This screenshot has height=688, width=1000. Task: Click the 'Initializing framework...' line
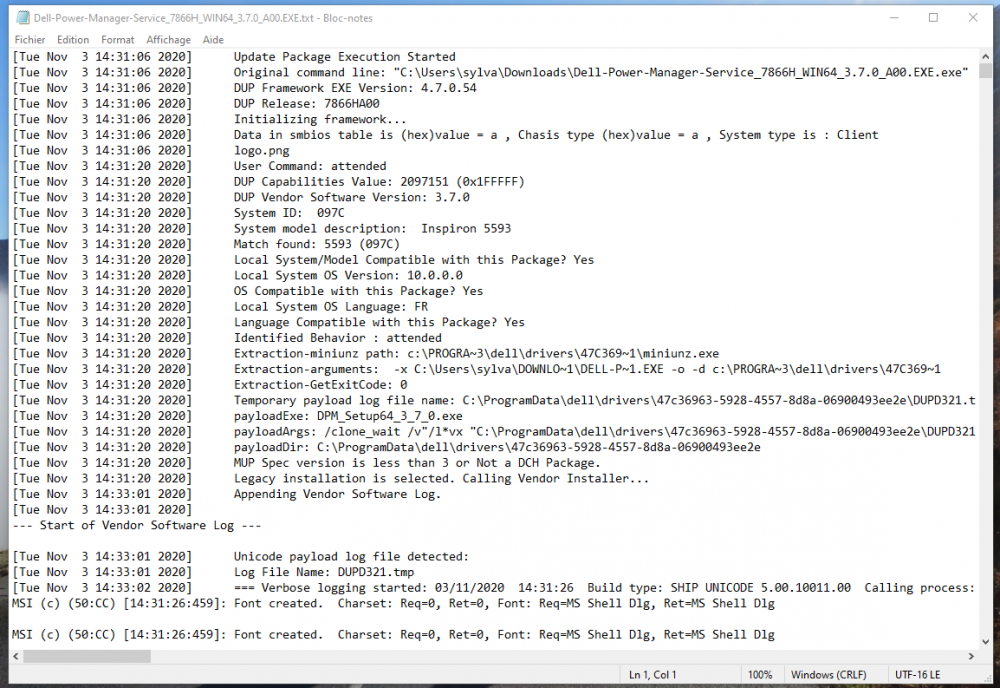click(320, 119)
